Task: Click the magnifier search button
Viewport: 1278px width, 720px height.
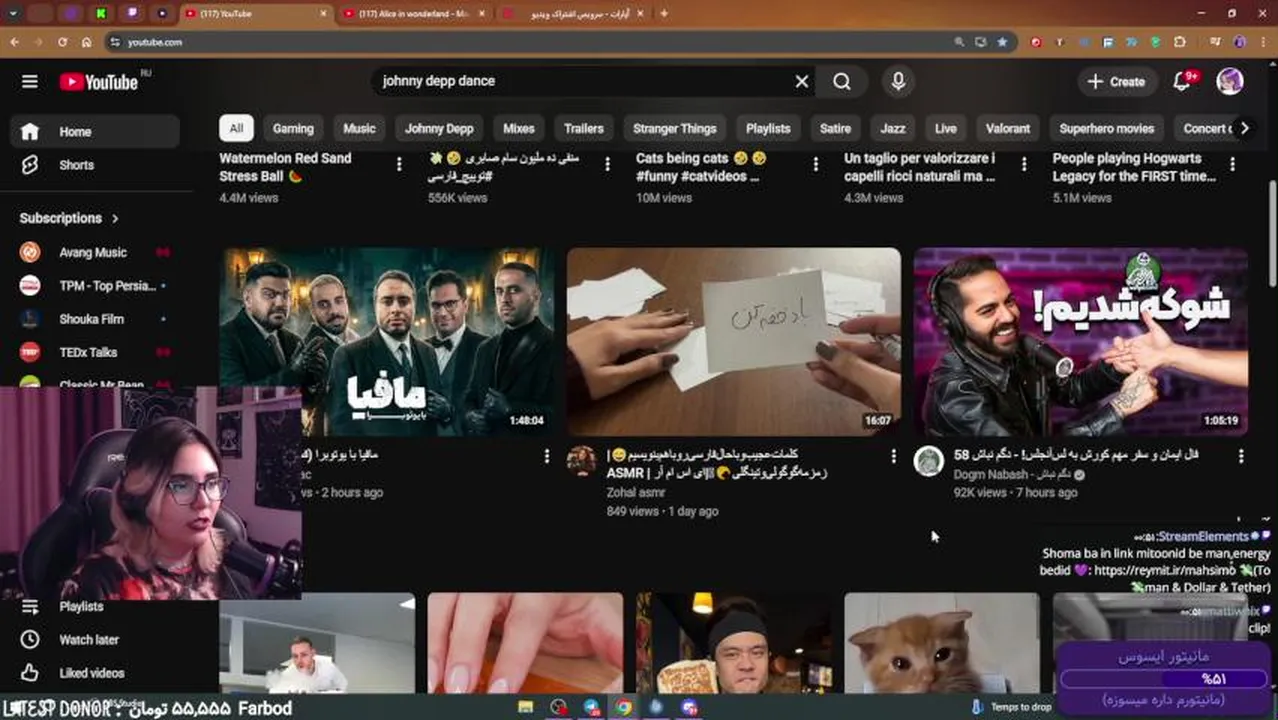Action: [x=842, y=81]
